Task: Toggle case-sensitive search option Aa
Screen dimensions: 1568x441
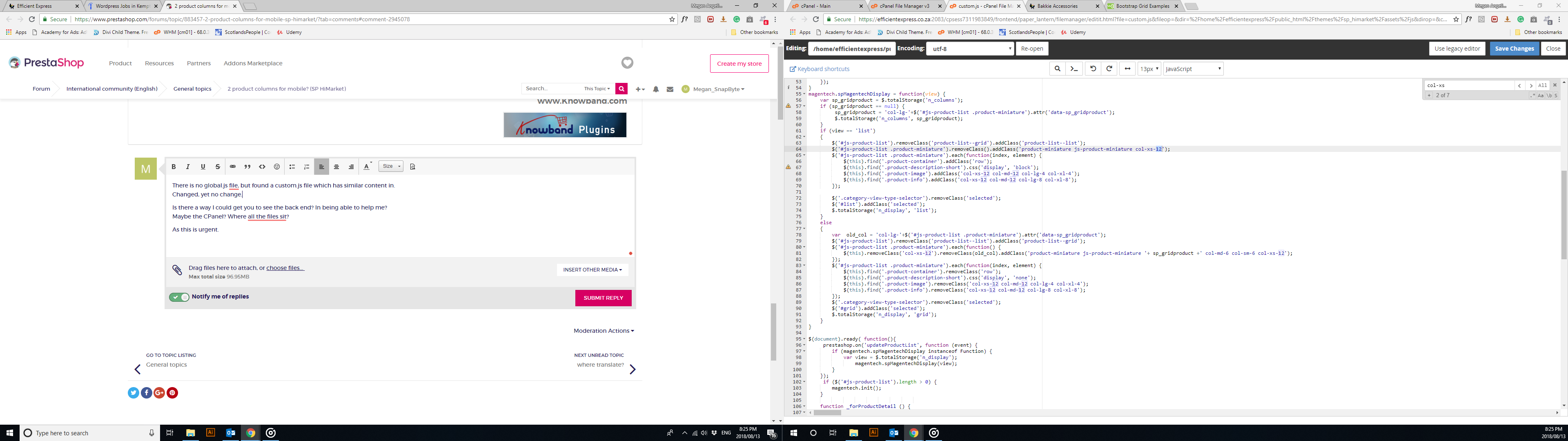Action: pyautogui.click(x=1541, y=96)
